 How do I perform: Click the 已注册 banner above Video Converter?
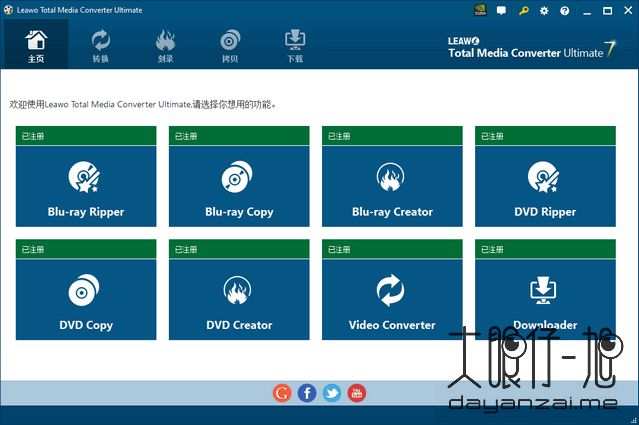tap(392, 249)
